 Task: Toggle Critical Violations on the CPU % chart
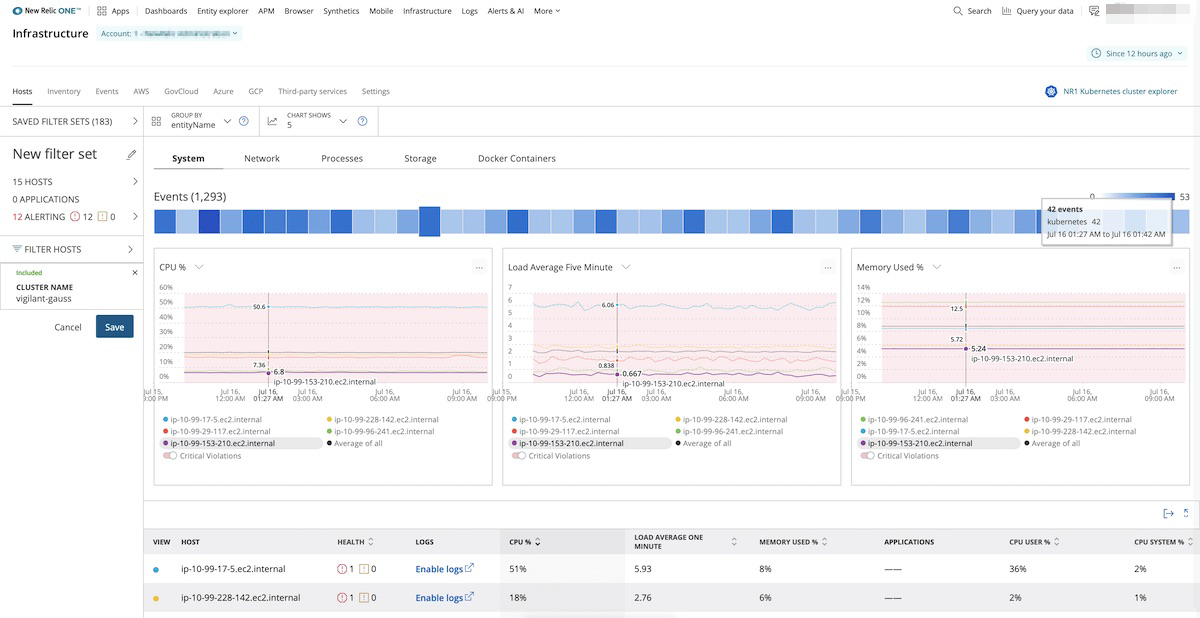(x=170, y=456)
